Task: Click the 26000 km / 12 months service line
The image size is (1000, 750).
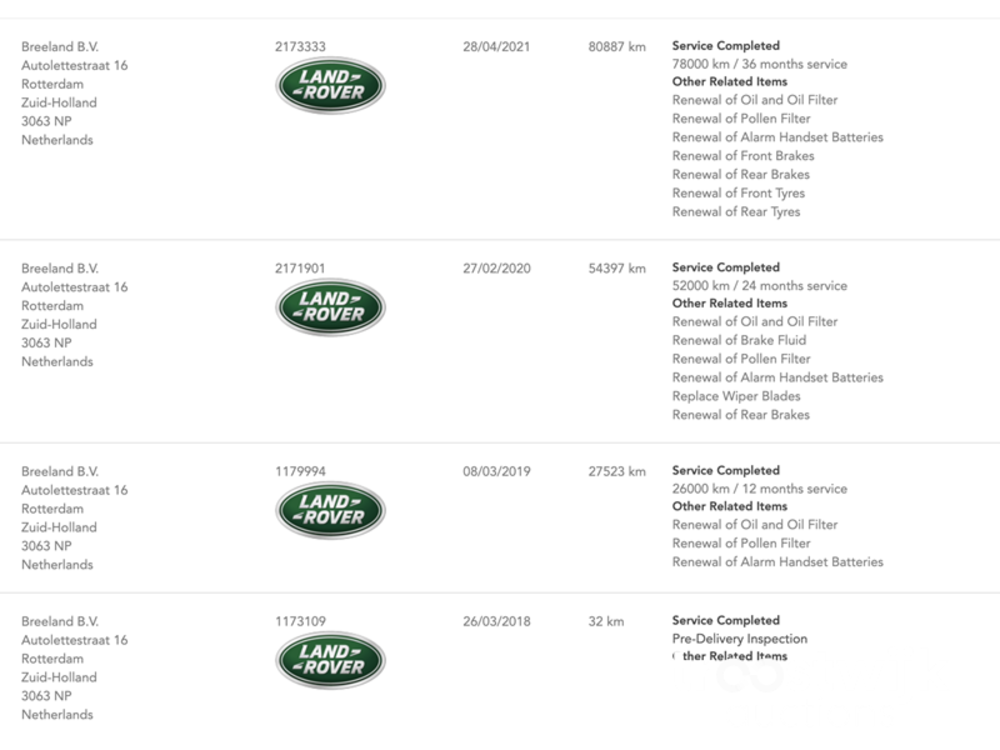Action: coord(759,489)
